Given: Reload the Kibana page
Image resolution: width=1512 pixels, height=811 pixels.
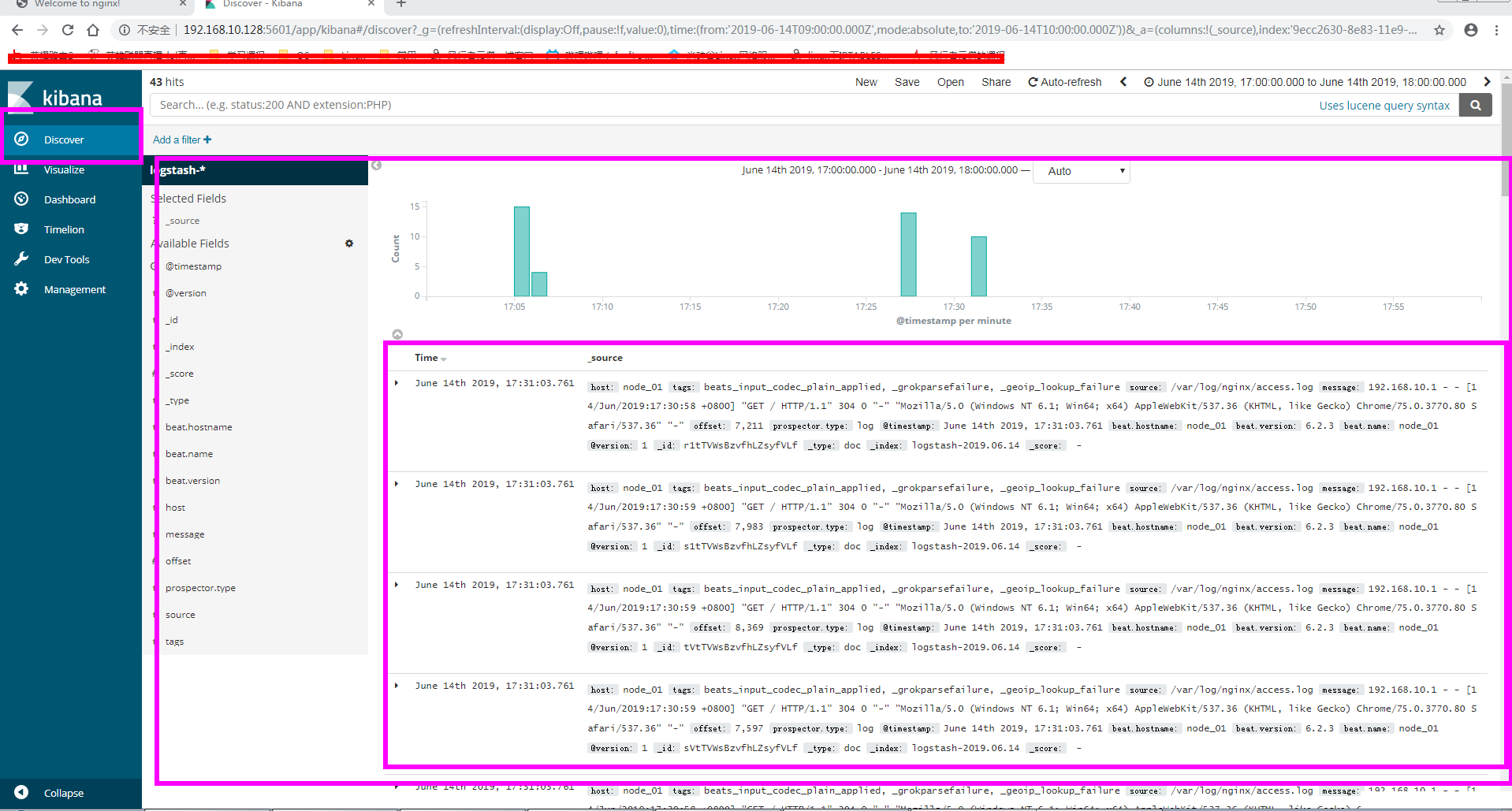Looking at the screenshot, I should coord(68,30).
